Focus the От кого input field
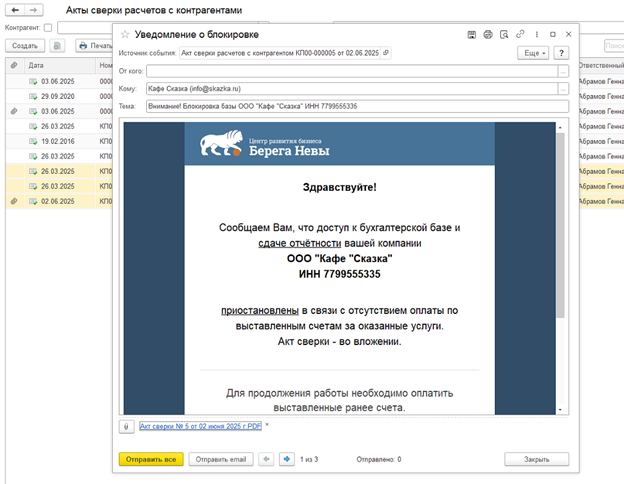The image size is (624, 484). tap(352, 72)
